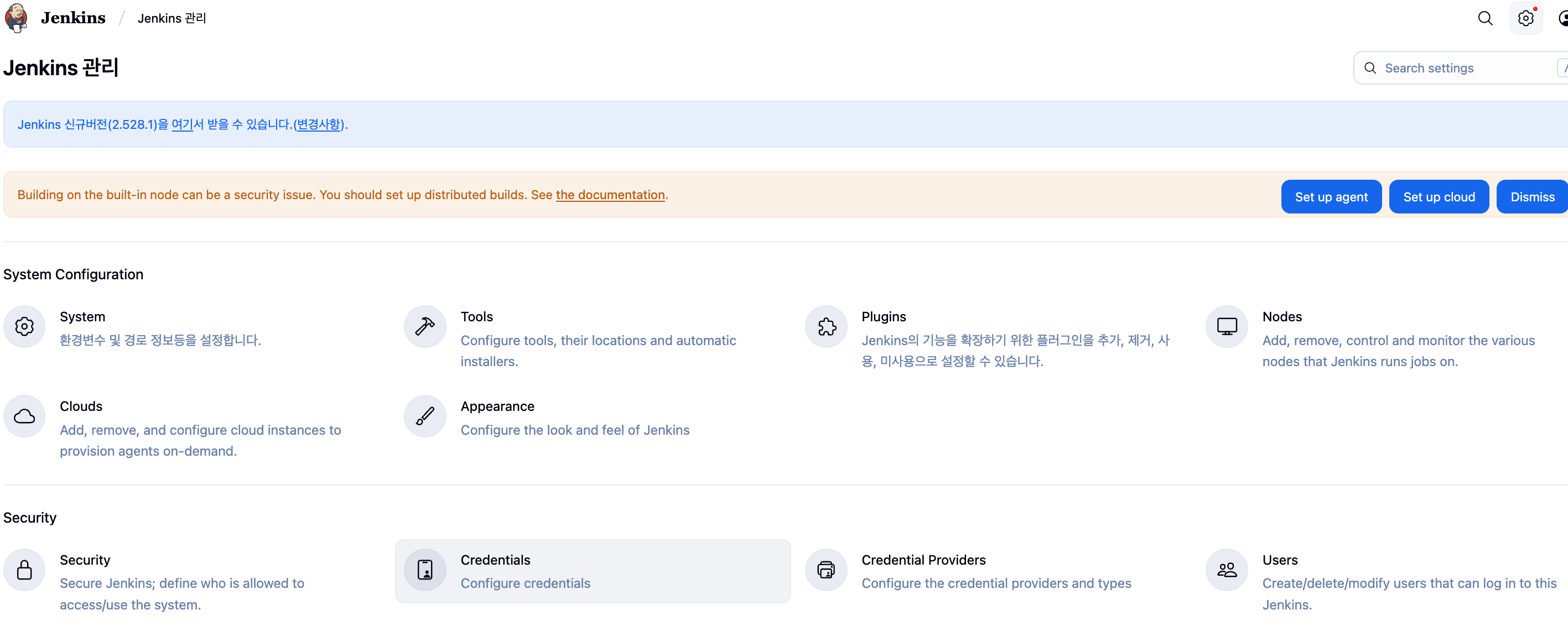Dismiss the built-in node security warning
1568x636 pixels.
pyautogui.click(x=1531, y=196)
